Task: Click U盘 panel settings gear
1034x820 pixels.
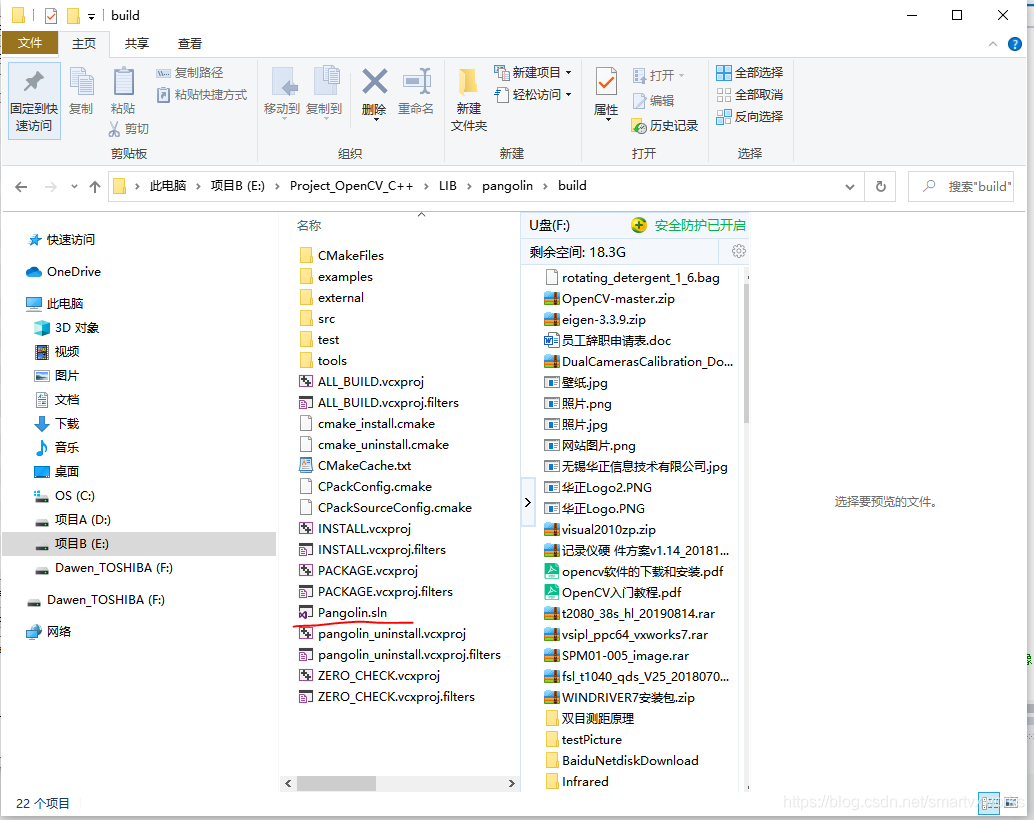Action: click(739, 251)
